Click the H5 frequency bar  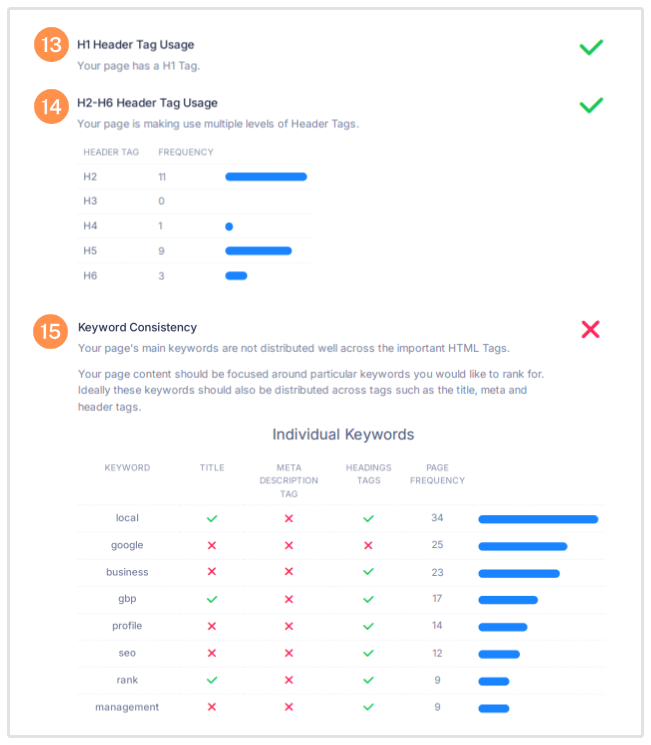pyautogui.click(x=258, y=251)
